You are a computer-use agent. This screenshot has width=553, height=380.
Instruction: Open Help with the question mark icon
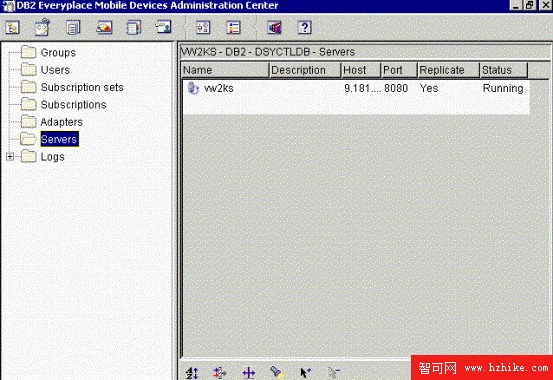pyautogui.click(x=305, y=28)
